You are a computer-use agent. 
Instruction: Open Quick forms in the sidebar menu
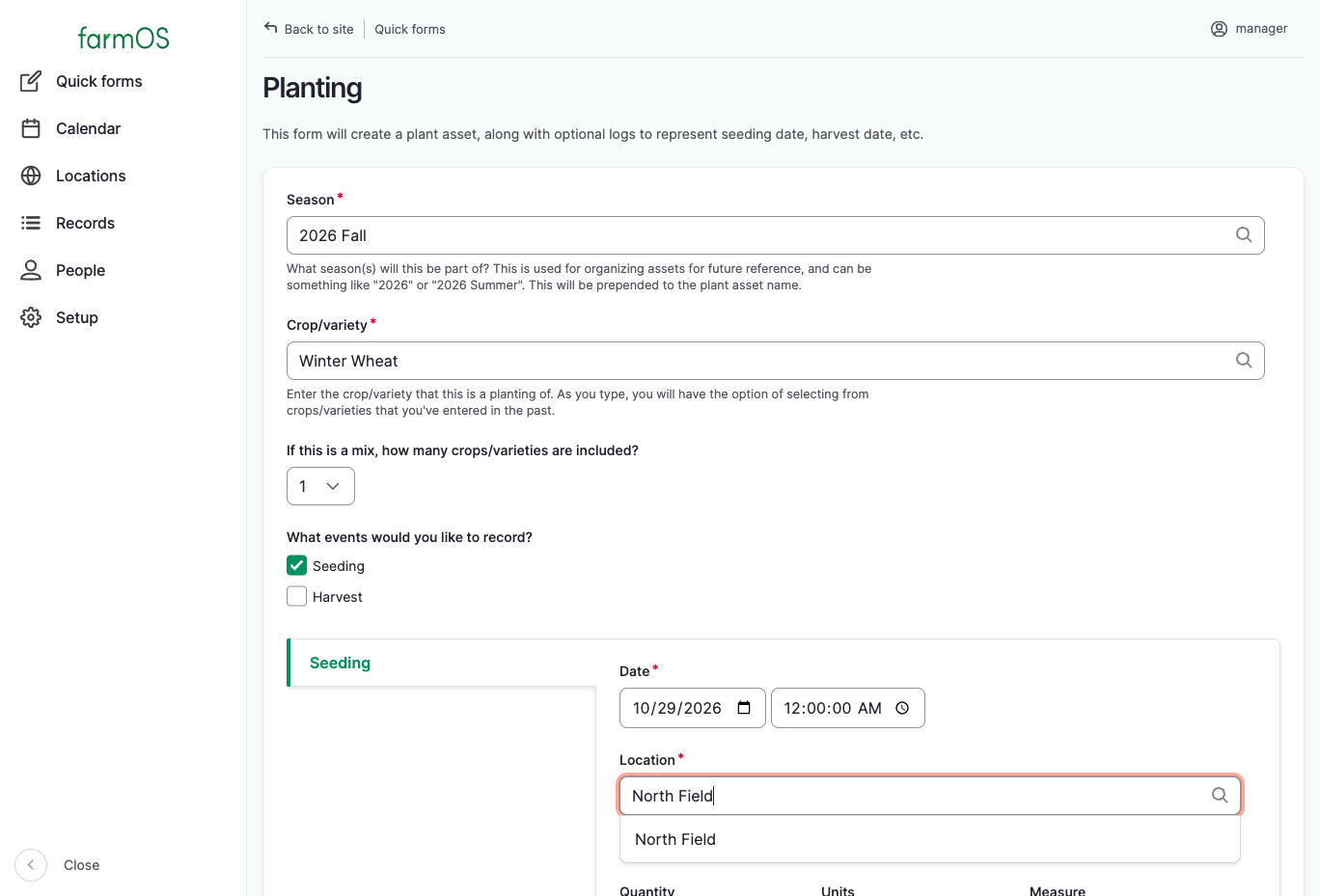pyautogui.click(x=99, y=81)
